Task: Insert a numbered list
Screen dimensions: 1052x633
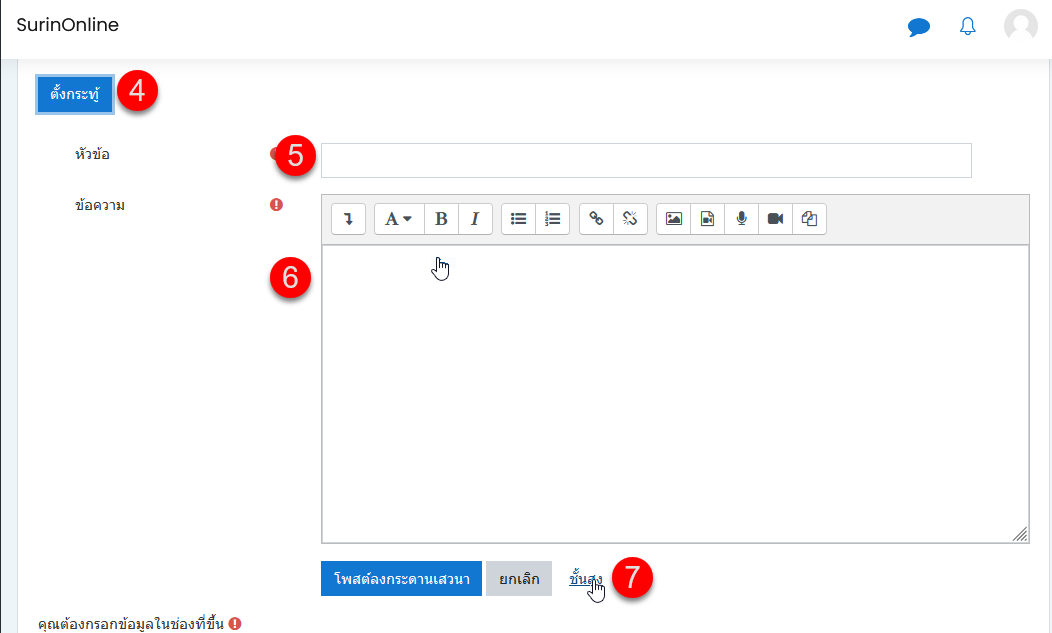Action: tap(552, 219)
